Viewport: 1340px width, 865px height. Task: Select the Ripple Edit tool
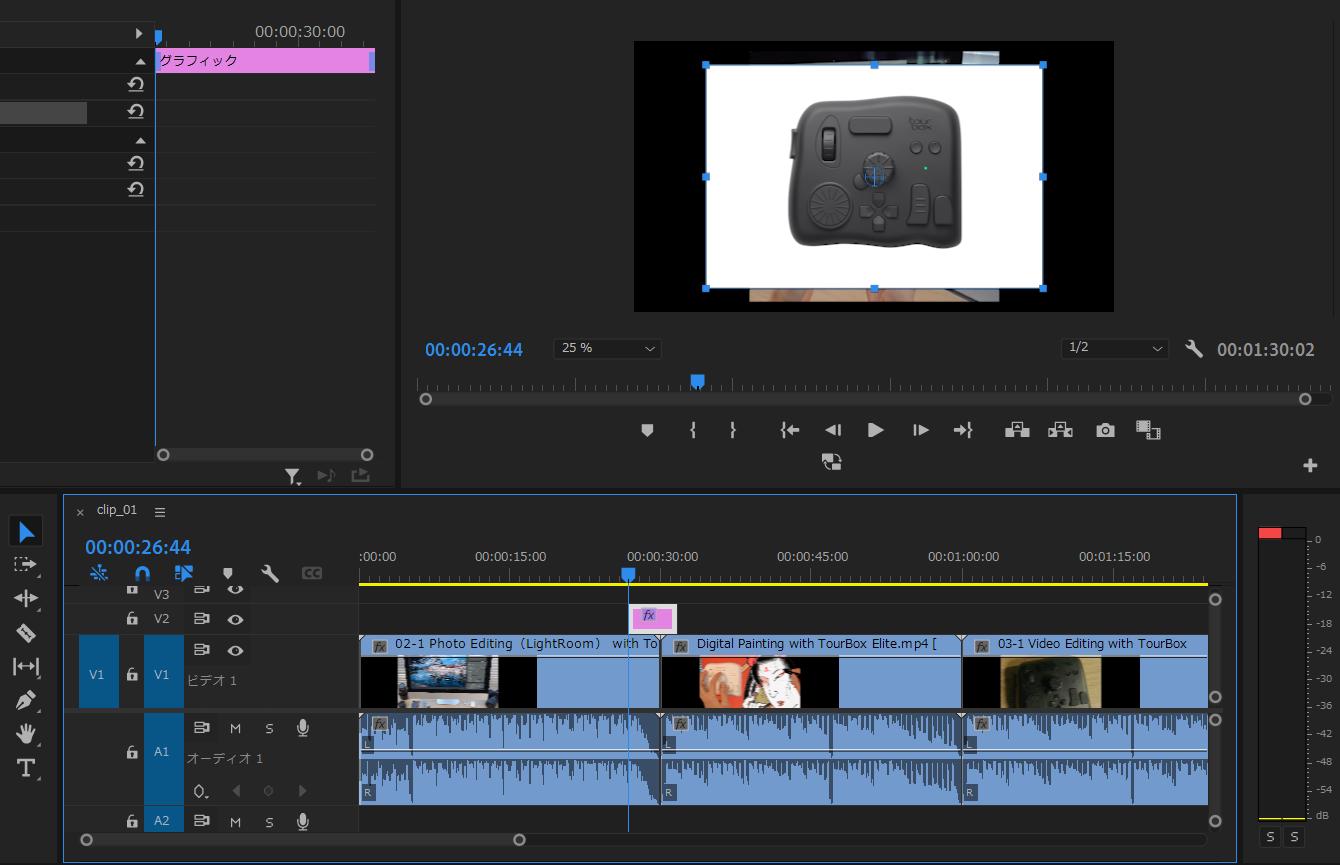26,598
